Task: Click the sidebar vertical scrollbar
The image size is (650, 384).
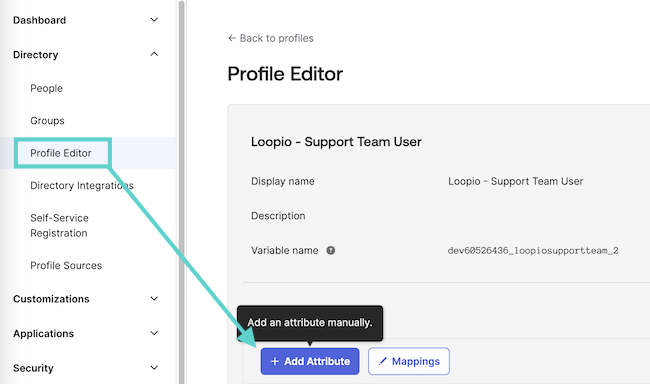Action: 181,192
